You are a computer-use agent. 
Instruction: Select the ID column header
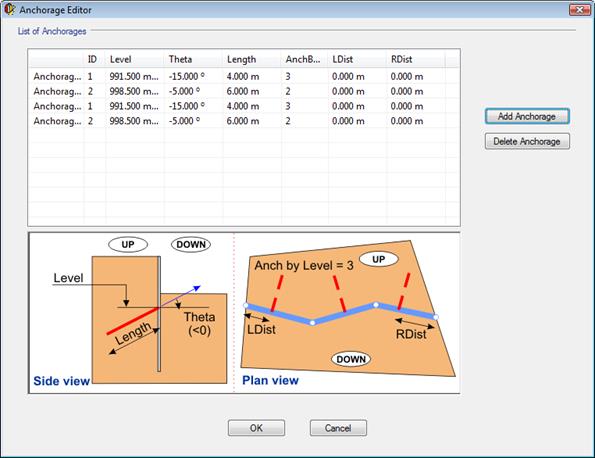[94, 59]
